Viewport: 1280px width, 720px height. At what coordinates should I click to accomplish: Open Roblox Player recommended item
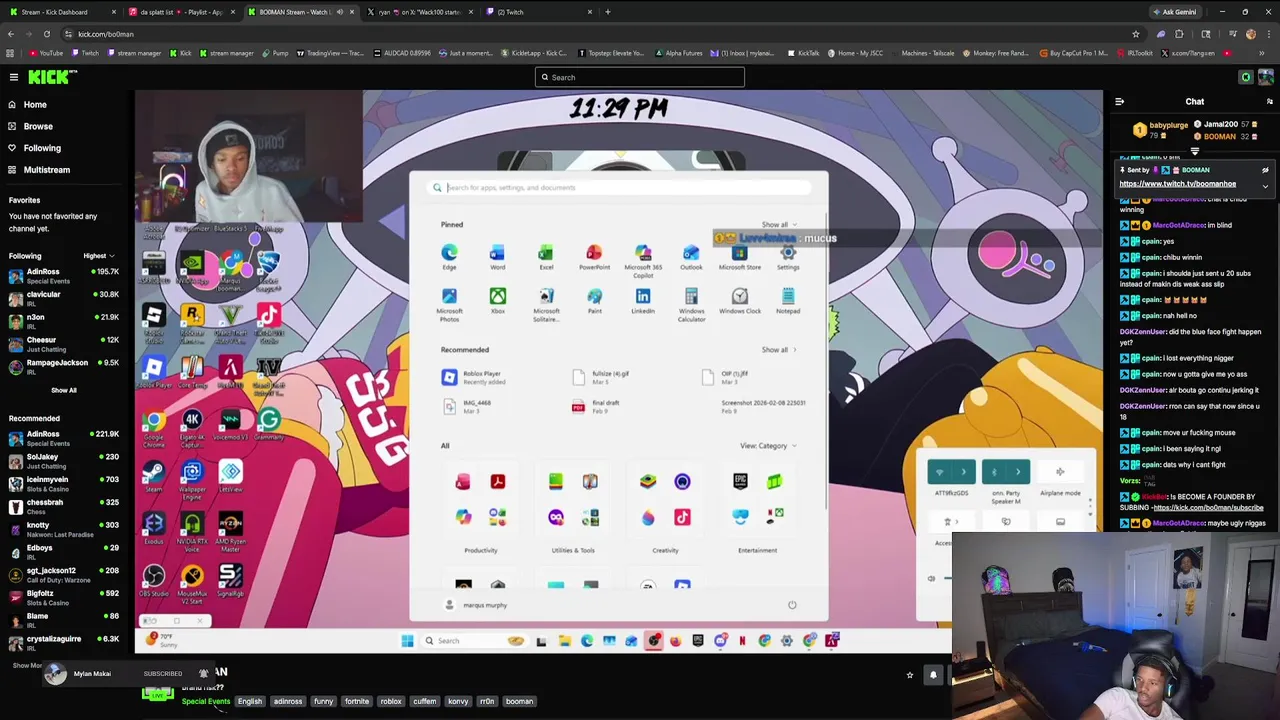coord(474,377)
